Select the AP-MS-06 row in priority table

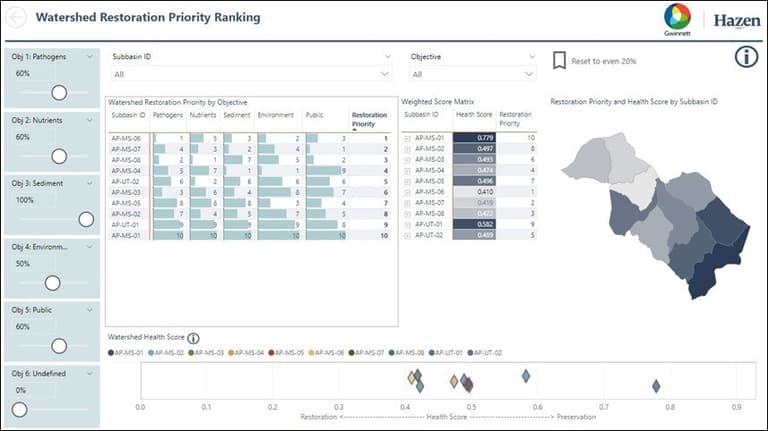128,138
